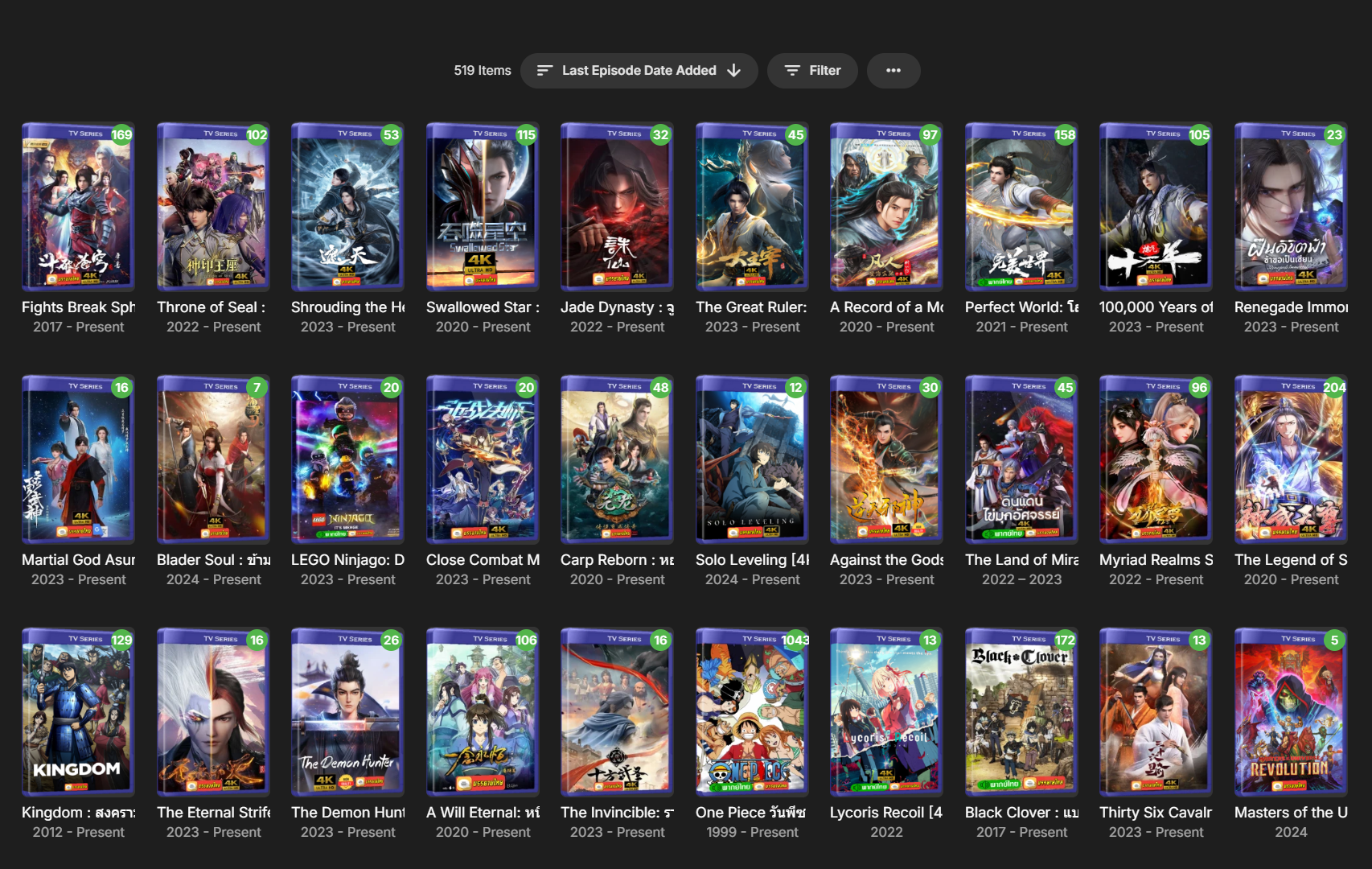Viewport: 1372px width, 869px height.
Task: Click the 158 badge on Perfect World
Action: tap(1065, 135)
